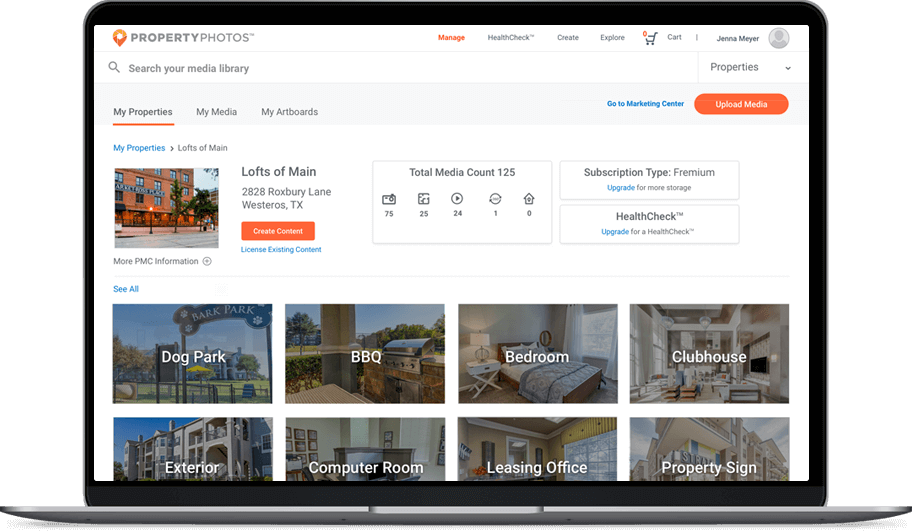Viewport: 912px width, 531px height.
Task: Click Jenna Meyer user name
Action: pos(738,38)
